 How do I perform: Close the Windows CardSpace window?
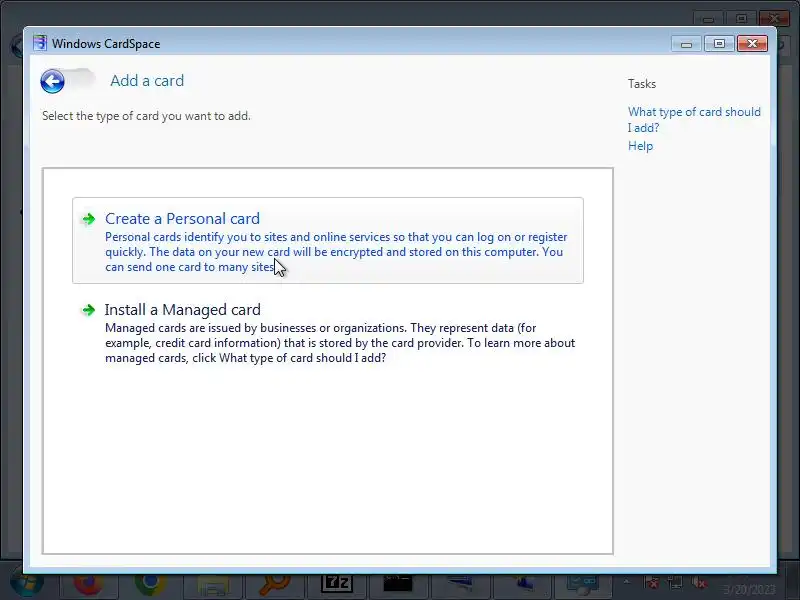coord(752,44)
